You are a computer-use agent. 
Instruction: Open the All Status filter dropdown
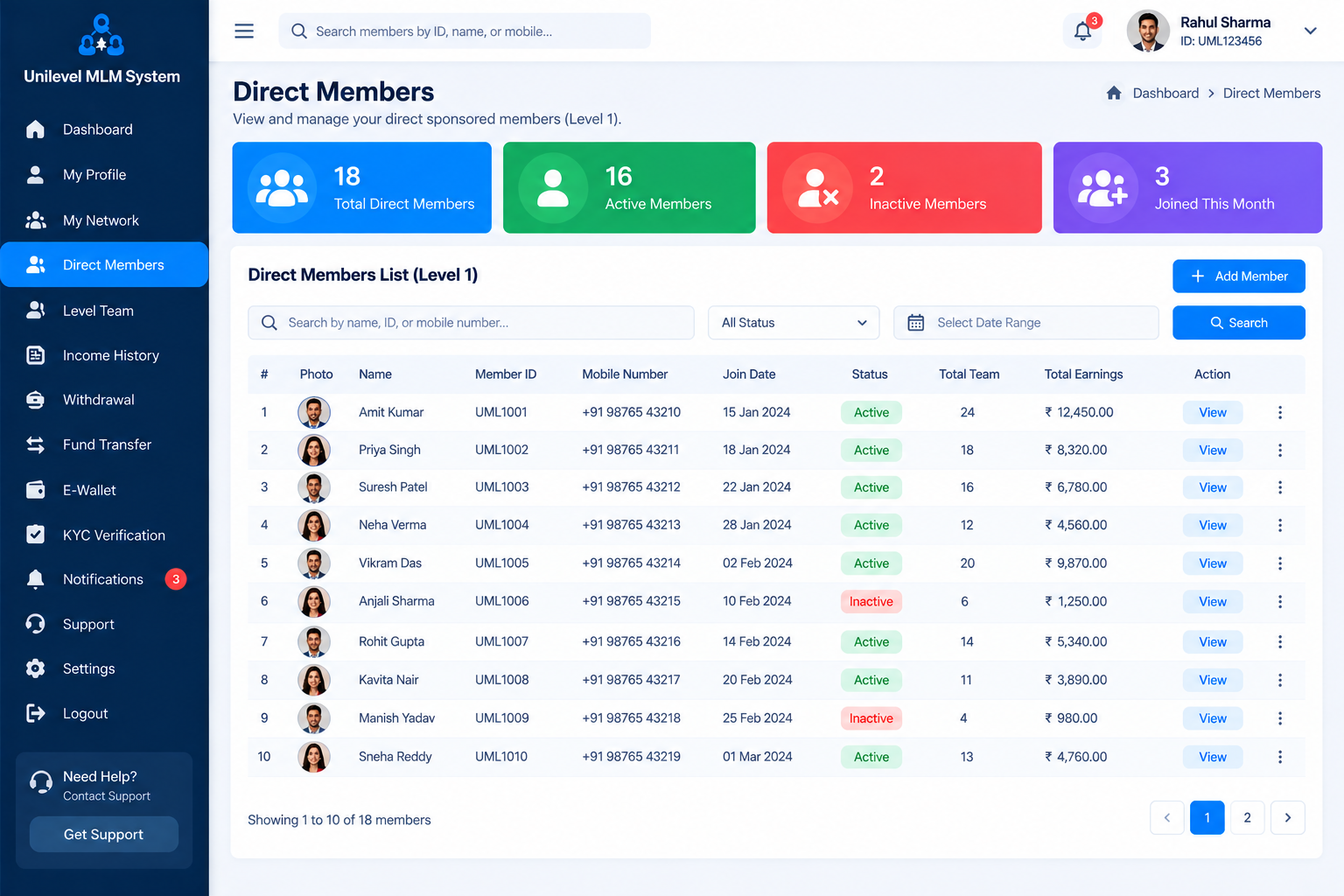794,323
